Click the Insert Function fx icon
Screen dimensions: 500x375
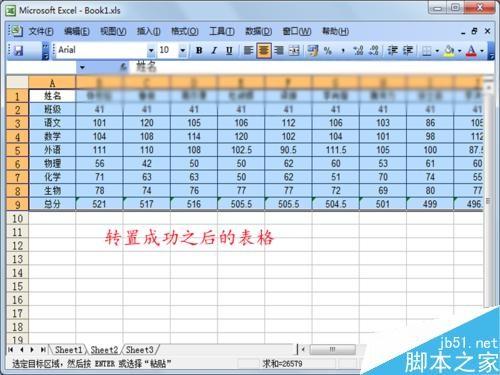tap(124, 68)
